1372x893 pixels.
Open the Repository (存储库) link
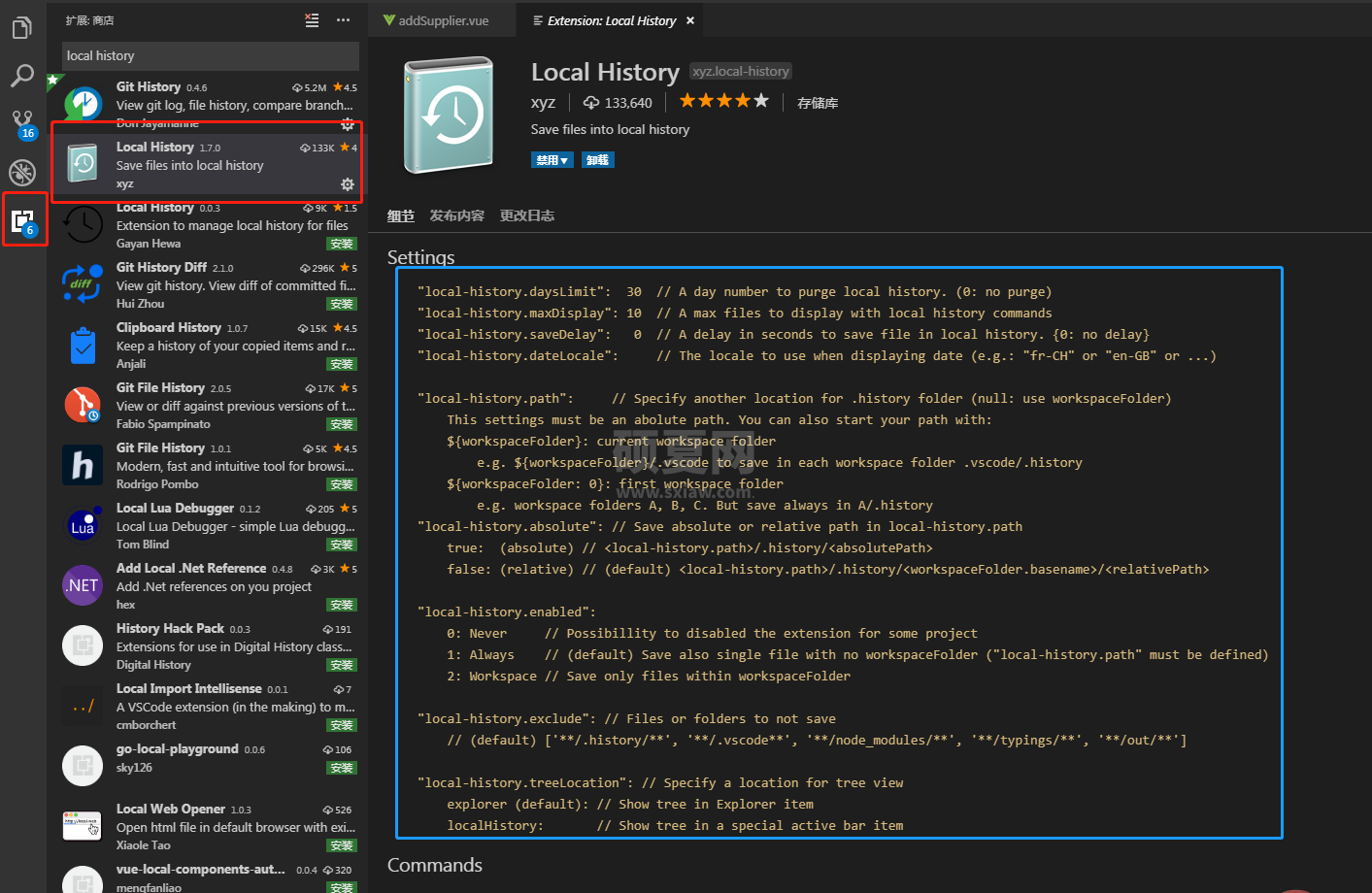(818, 103)
